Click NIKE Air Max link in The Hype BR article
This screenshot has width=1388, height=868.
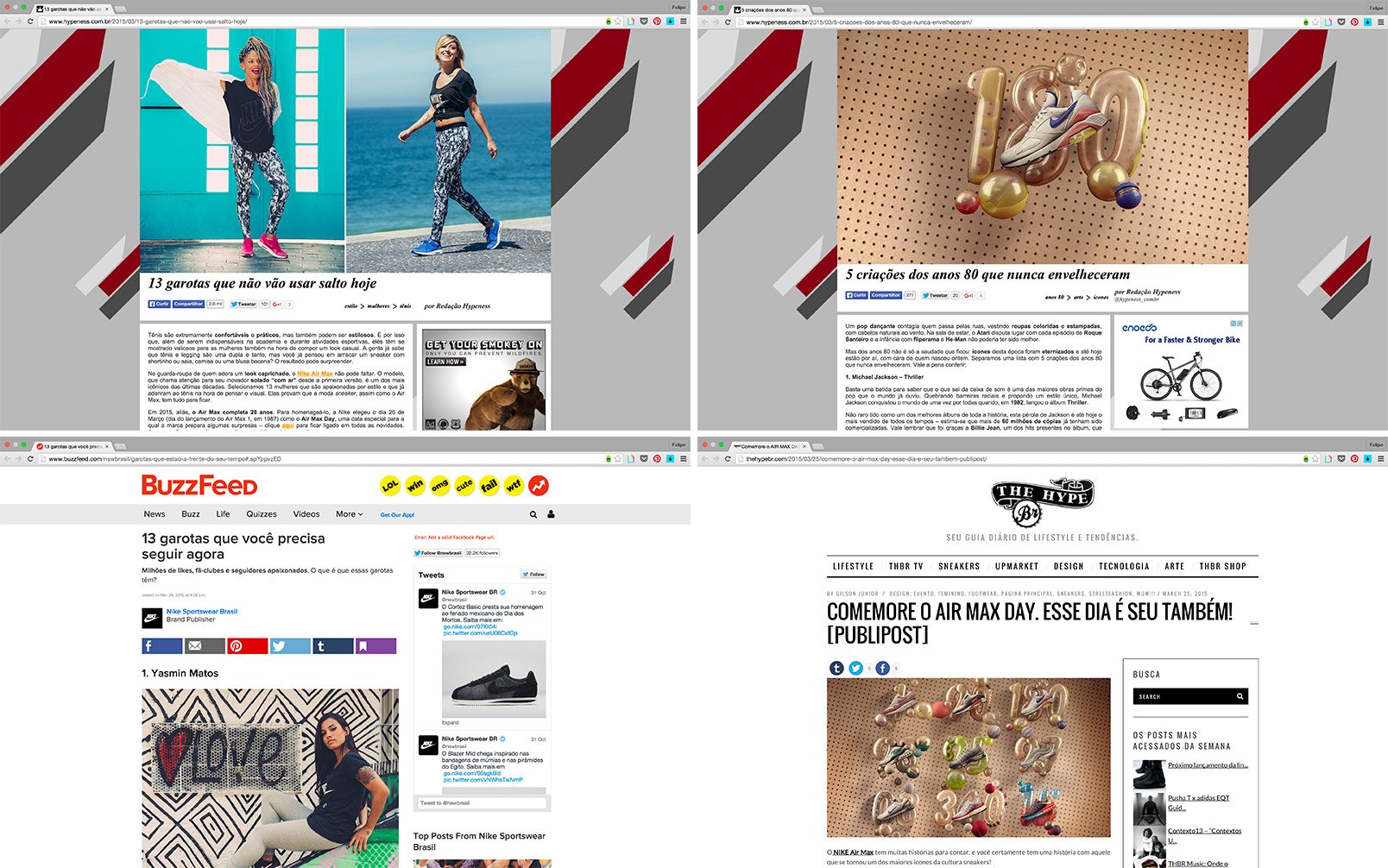pyautogui.click(x=853, y=852)
